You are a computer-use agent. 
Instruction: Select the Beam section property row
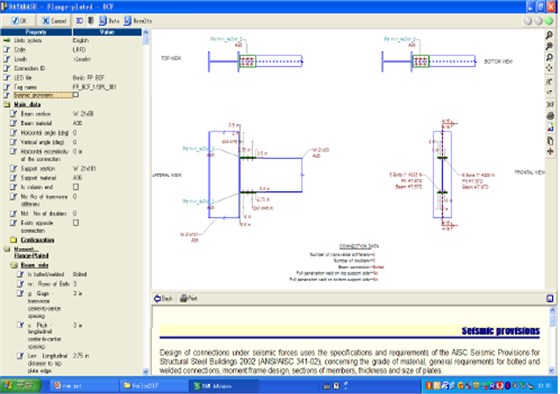coord(71,114)
